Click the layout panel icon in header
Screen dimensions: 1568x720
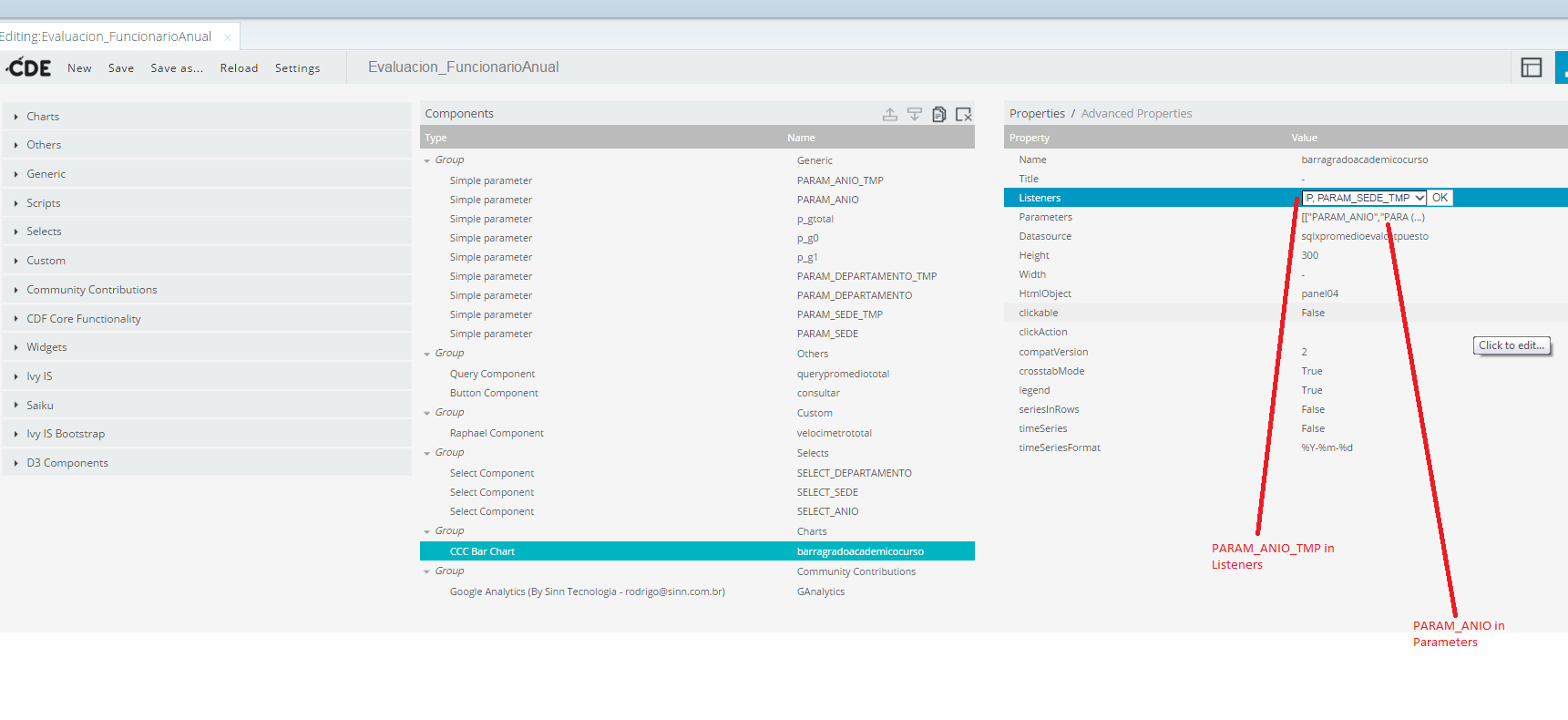tap(1532, 67)
